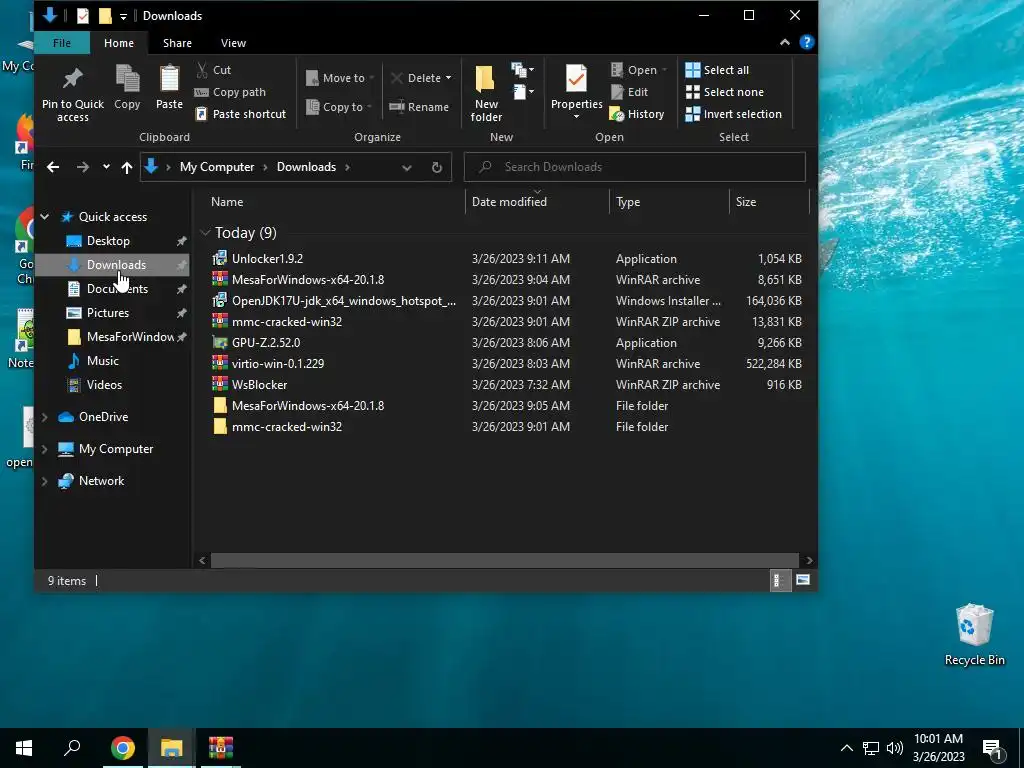Click Select none
1024x768 pixels.
coord(724,92)
